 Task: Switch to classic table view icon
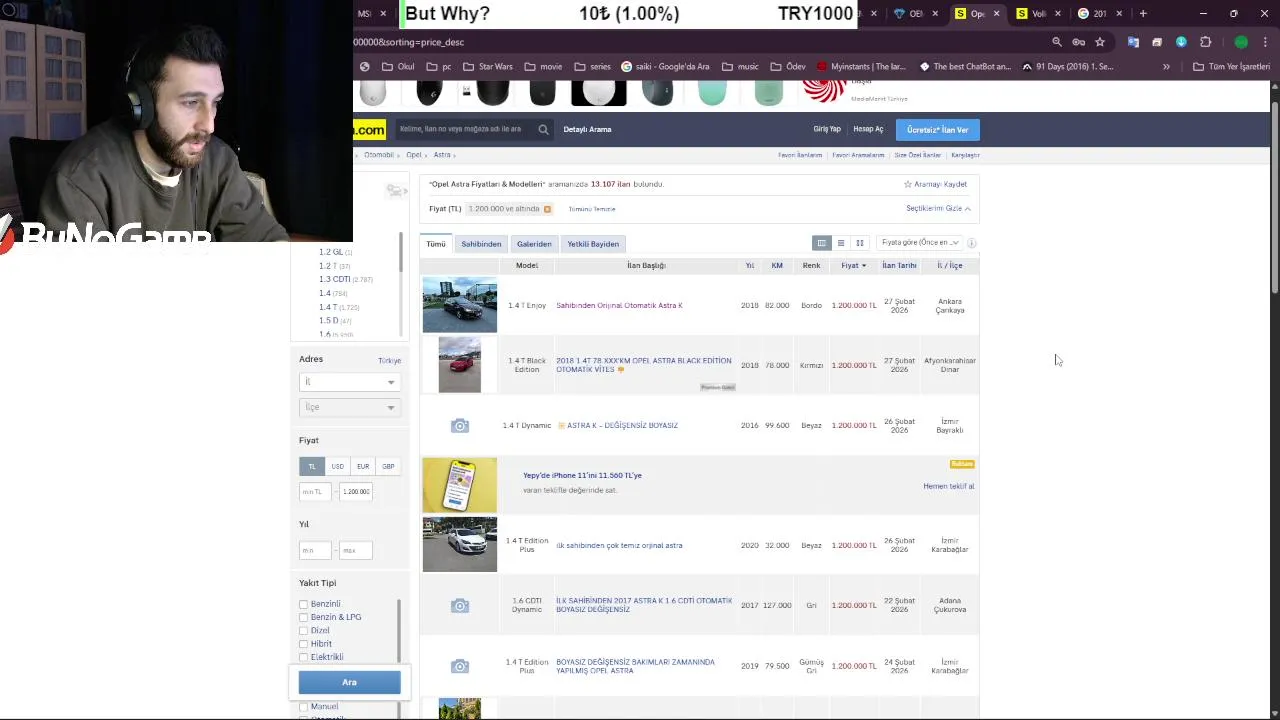(821, 243)
